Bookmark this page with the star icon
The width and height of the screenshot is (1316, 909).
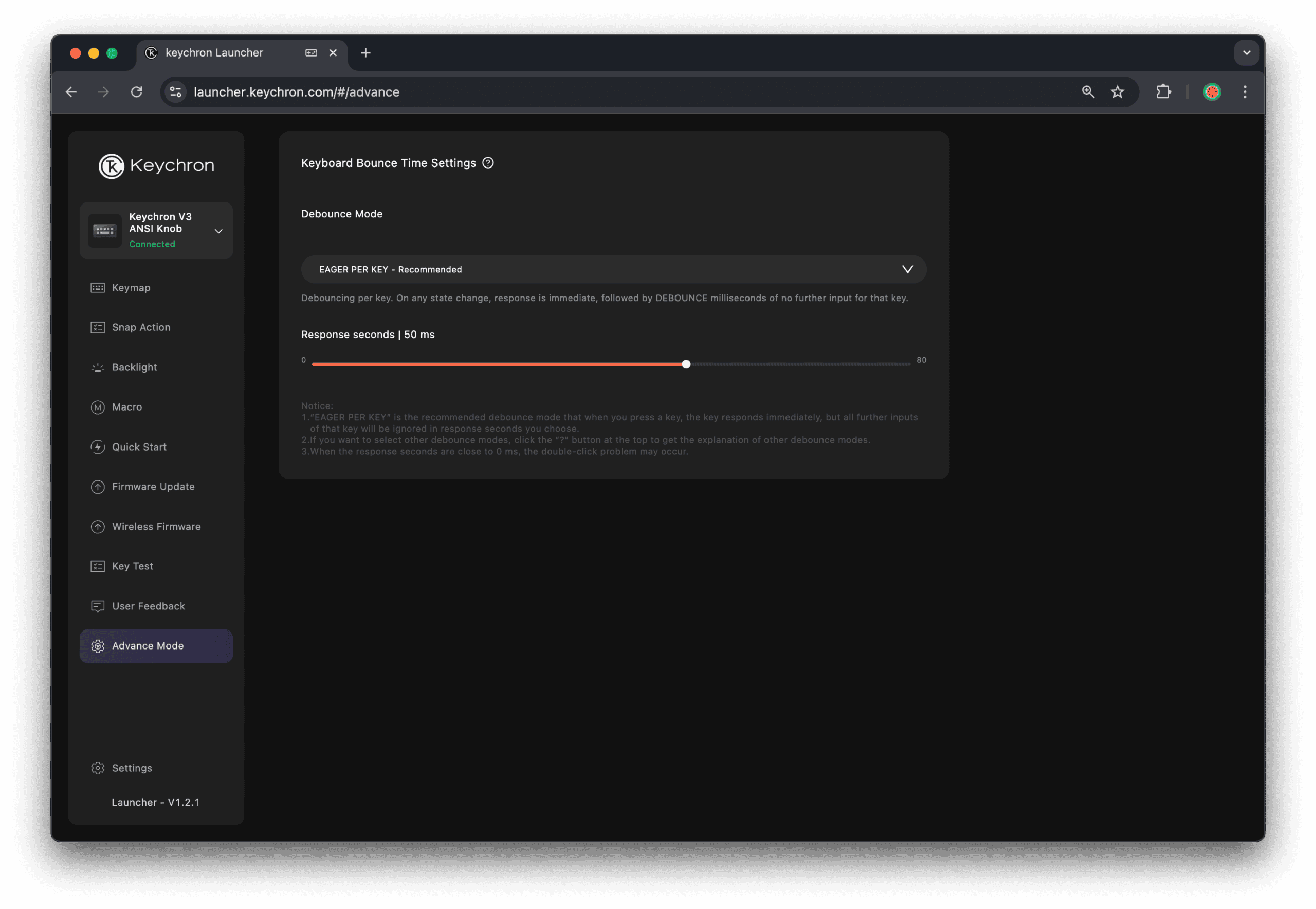1117,92
